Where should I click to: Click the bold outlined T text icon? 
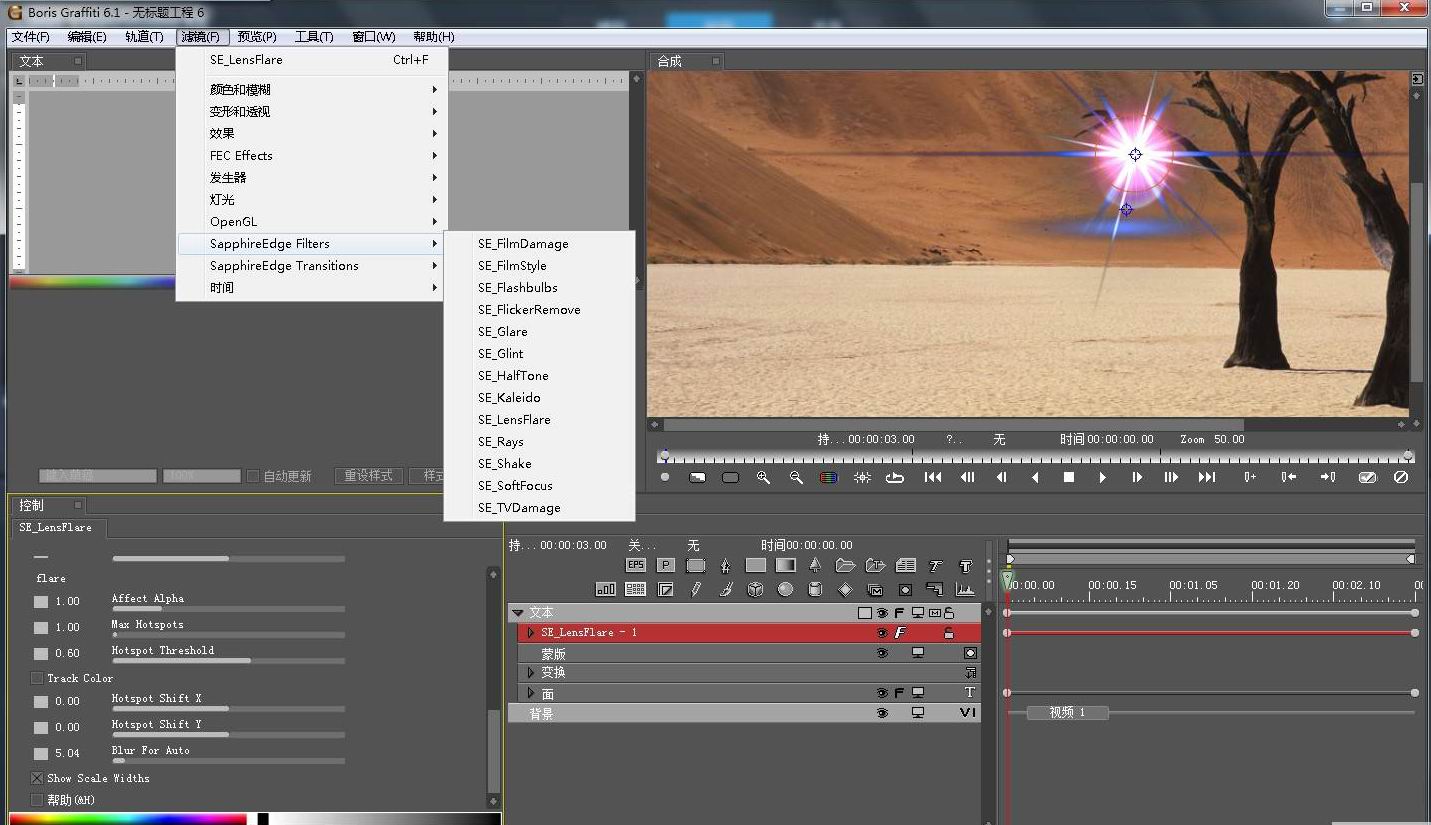[x=966, y=565]
